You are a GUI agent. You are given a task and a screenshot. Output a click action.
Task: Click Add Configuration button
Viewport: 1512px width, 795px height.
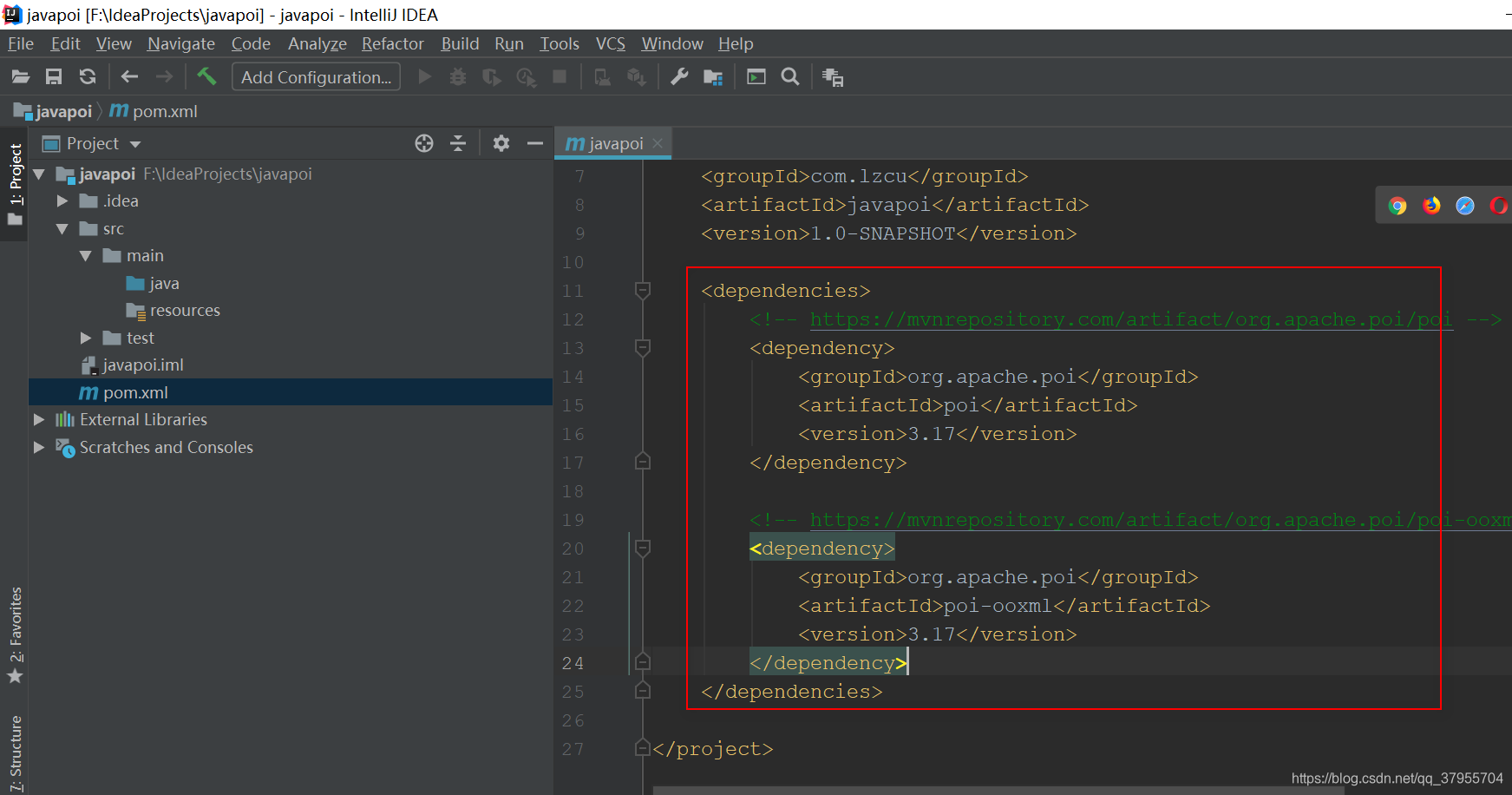click(x=316, y=77)
